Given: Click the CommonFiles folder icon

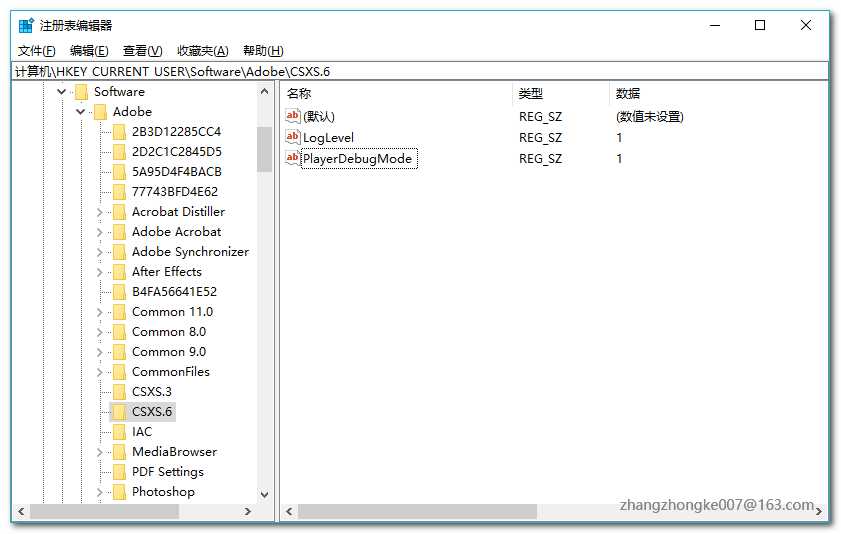Looking at the screenshot, I should click(x=119, y=372).
